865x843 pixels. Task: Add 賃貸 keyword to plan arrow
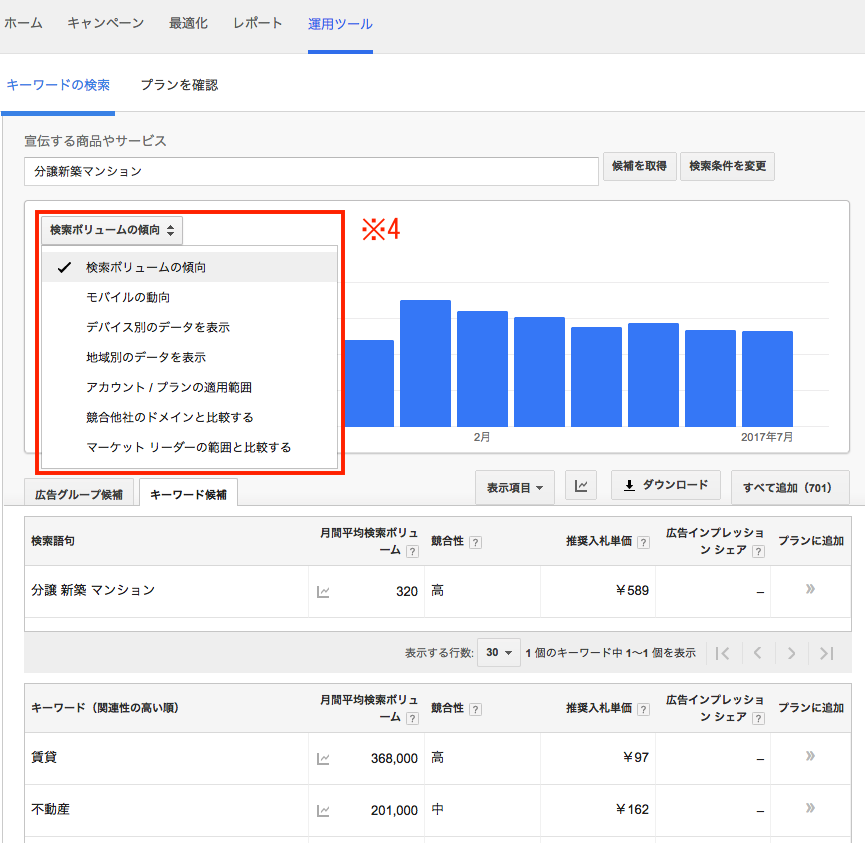click(x=810, y=756)
